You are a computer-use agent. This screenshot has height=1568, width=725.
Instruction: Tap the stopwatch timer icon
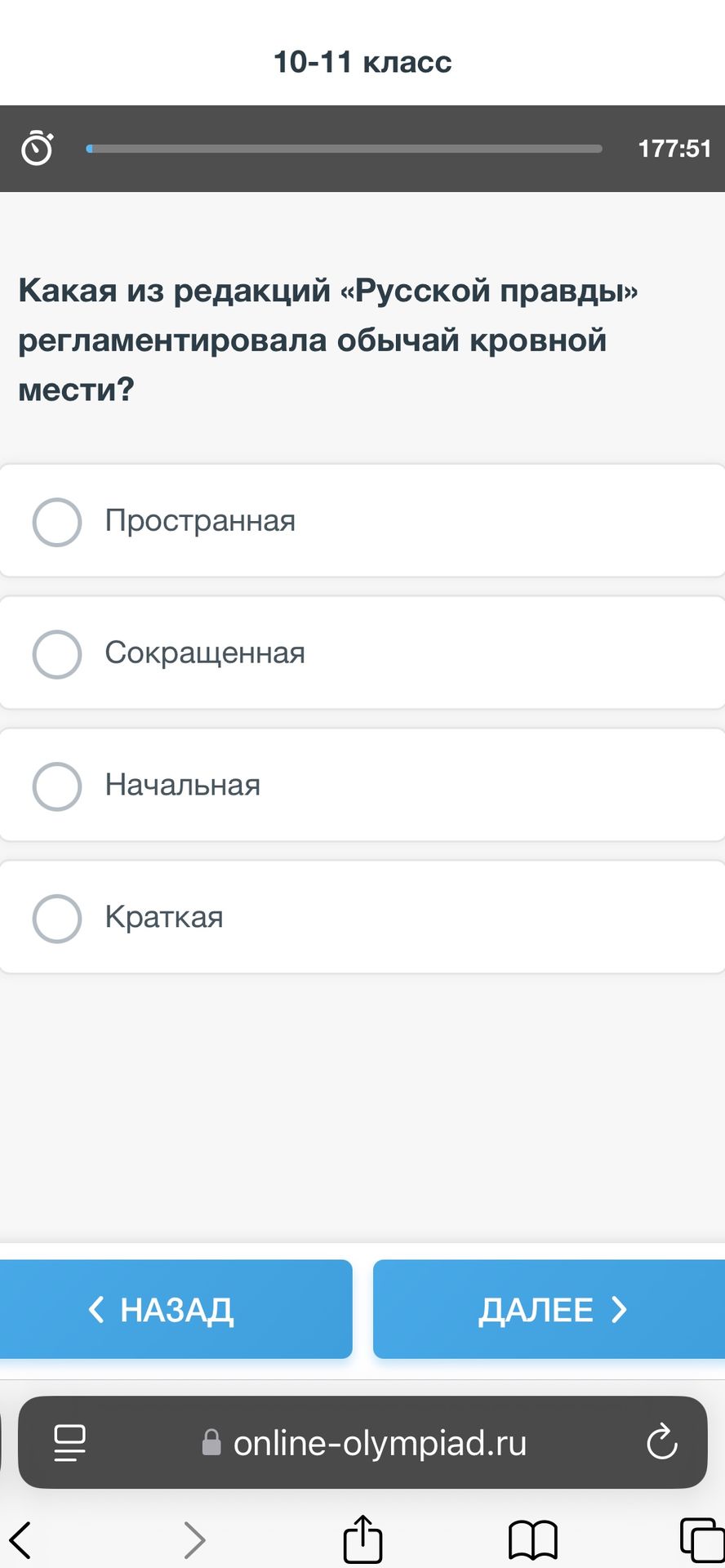click(38, 148)
